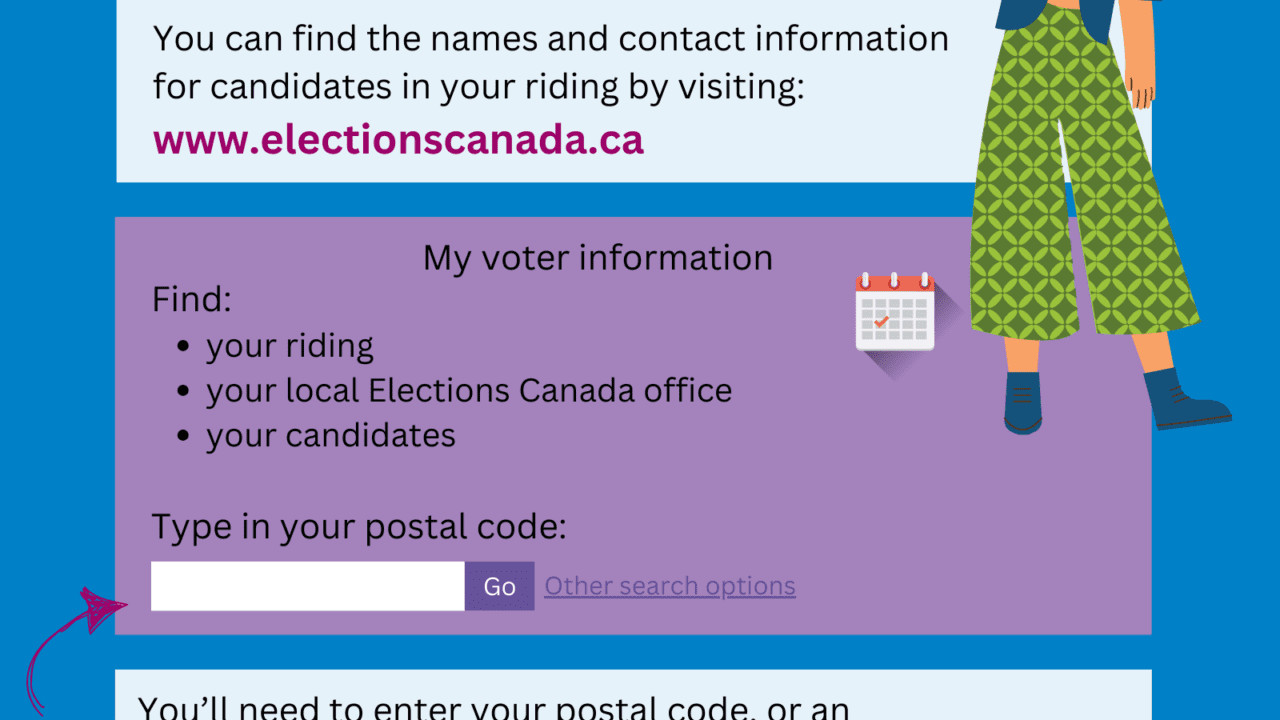Click the character's hanging hand

1140,80
